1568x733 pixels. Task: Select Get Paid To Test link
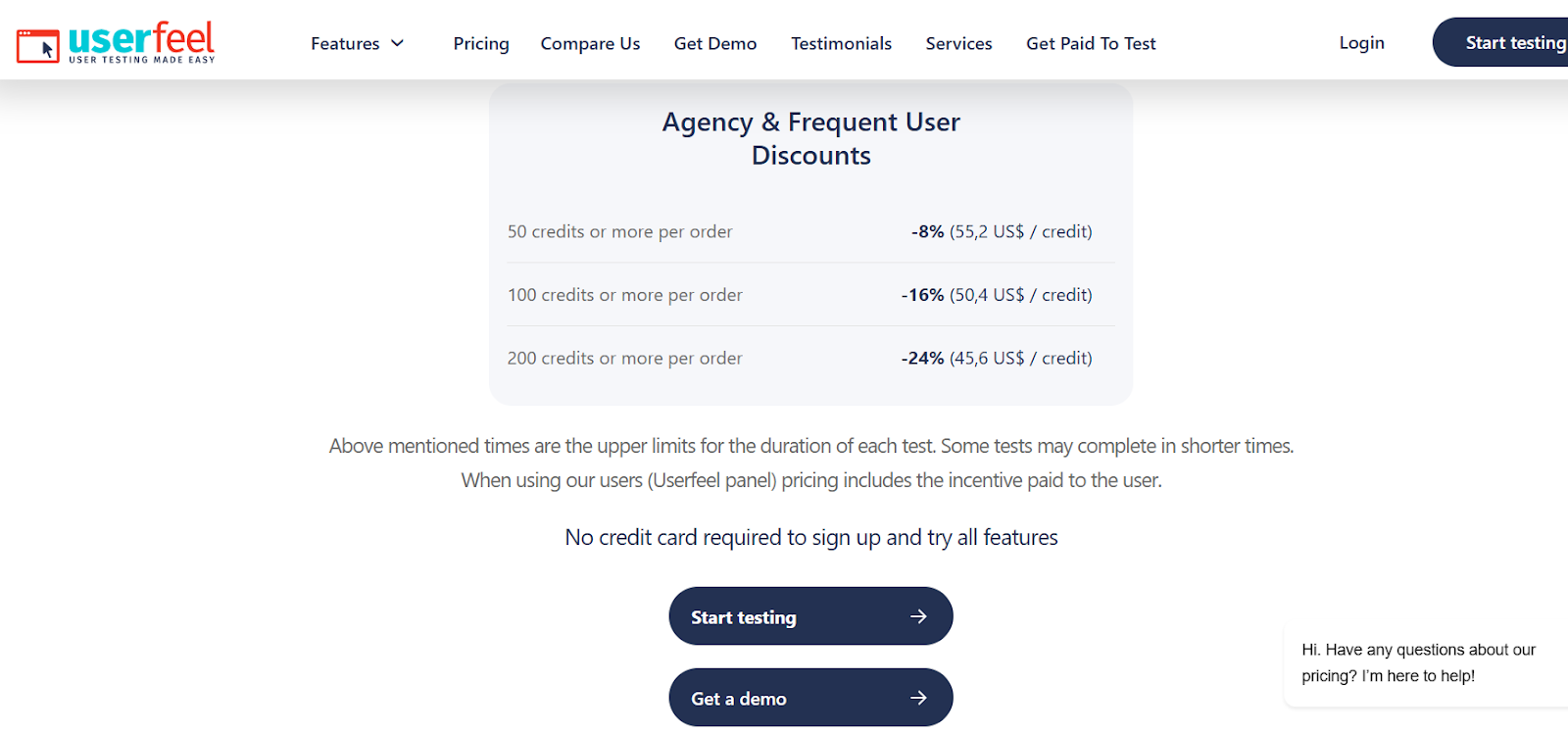(x=1091, y=43)
